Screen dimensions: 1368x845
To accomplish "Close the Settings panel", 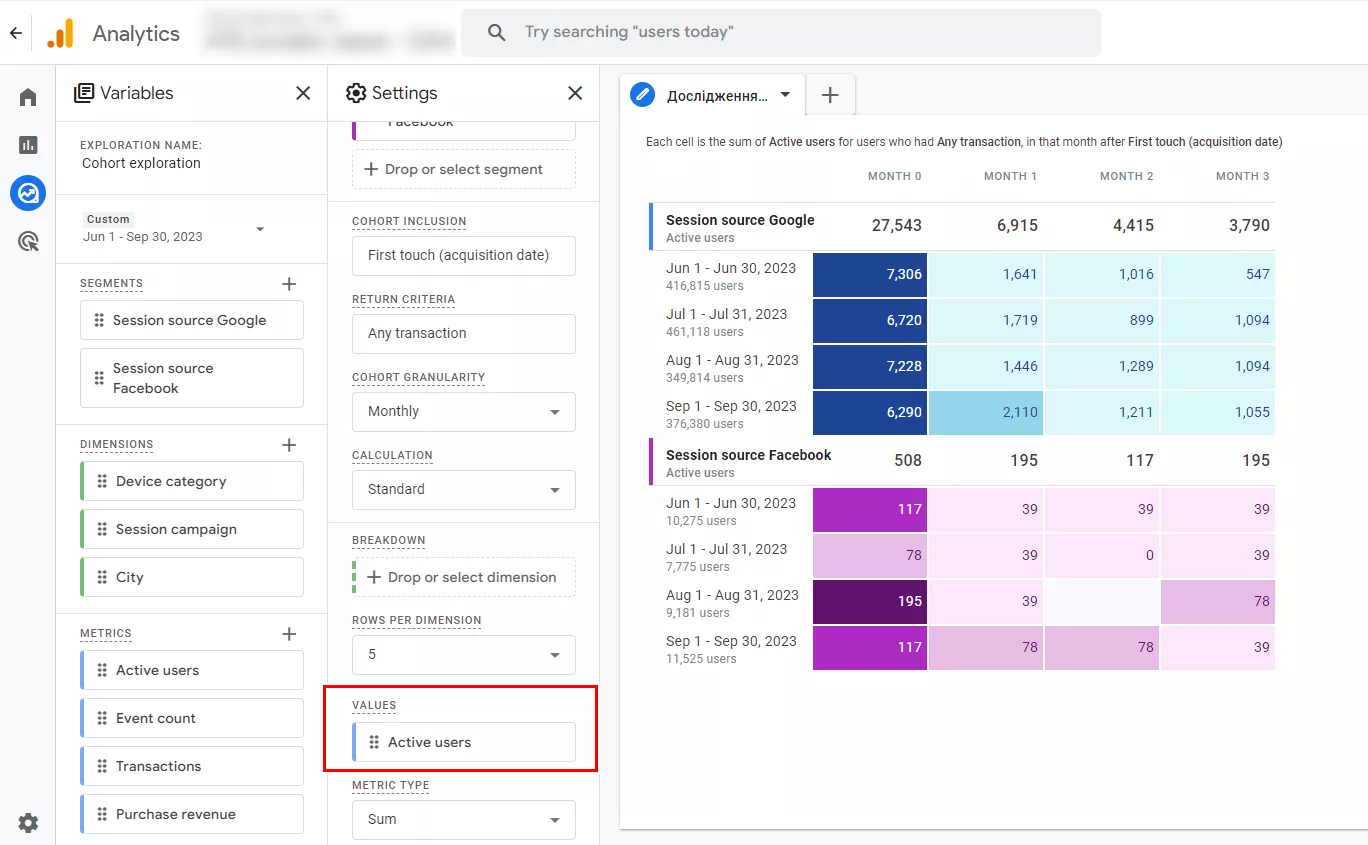I will (575, 93).
